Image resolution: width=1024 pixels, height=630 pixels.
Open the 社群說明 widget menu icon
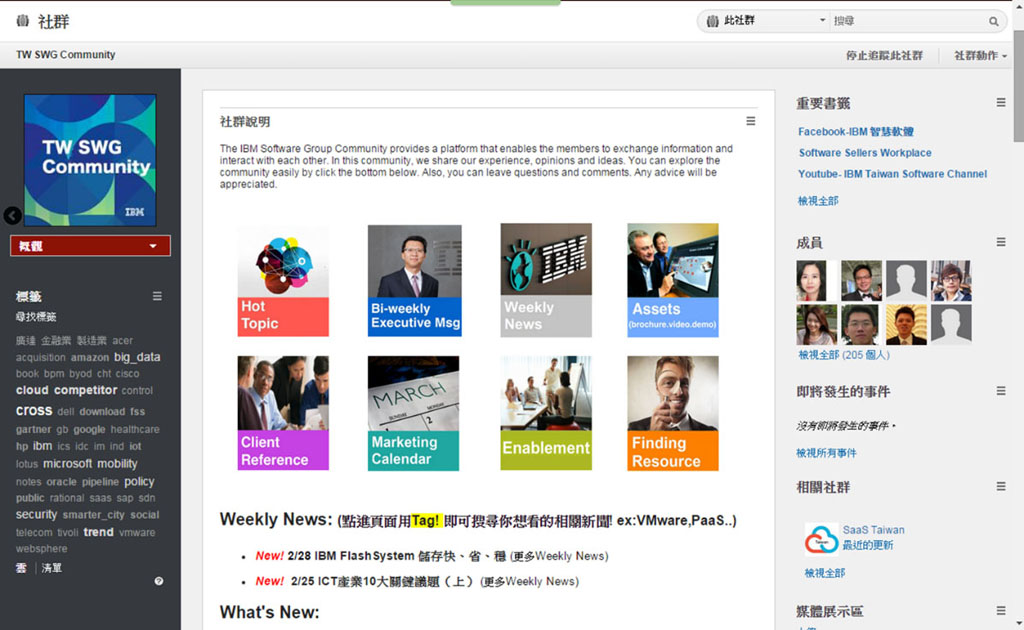pyautogui.click(x=751, y=121)
